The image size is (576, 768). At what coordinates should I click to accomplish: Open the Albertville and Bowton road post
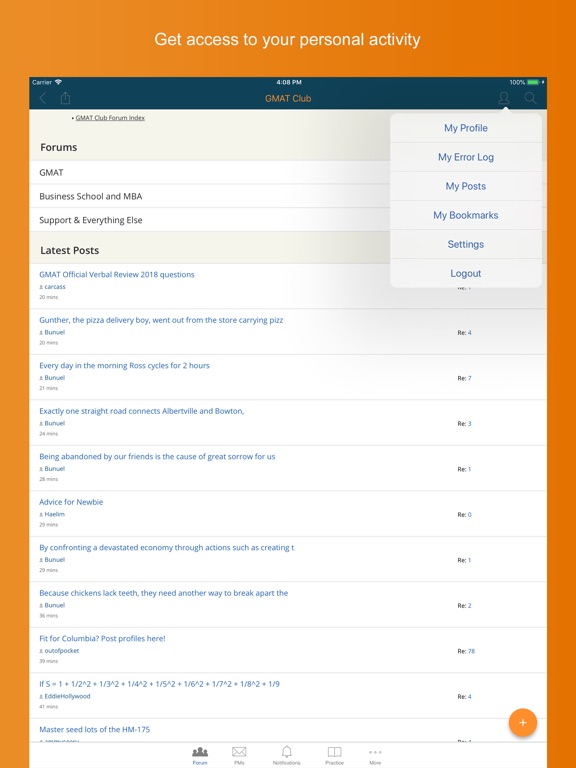[x=142, y=411]
